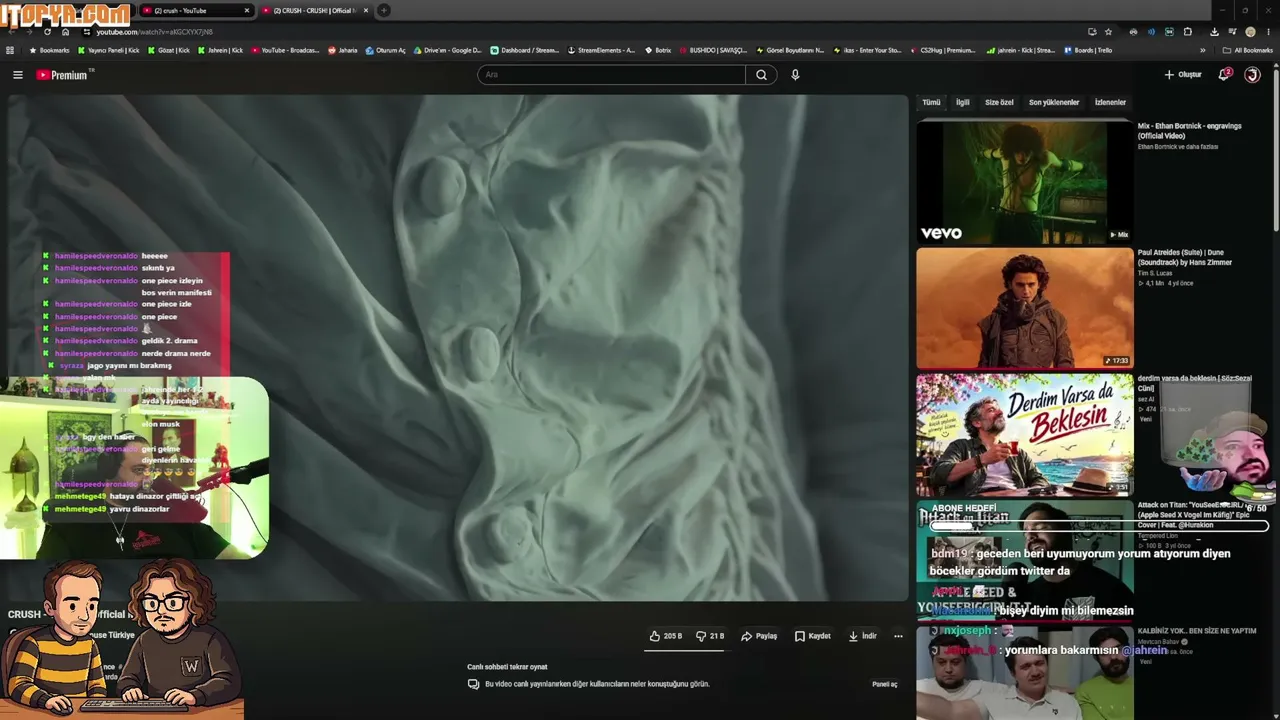Open the Oluştur create menu

click(1183, 75)
